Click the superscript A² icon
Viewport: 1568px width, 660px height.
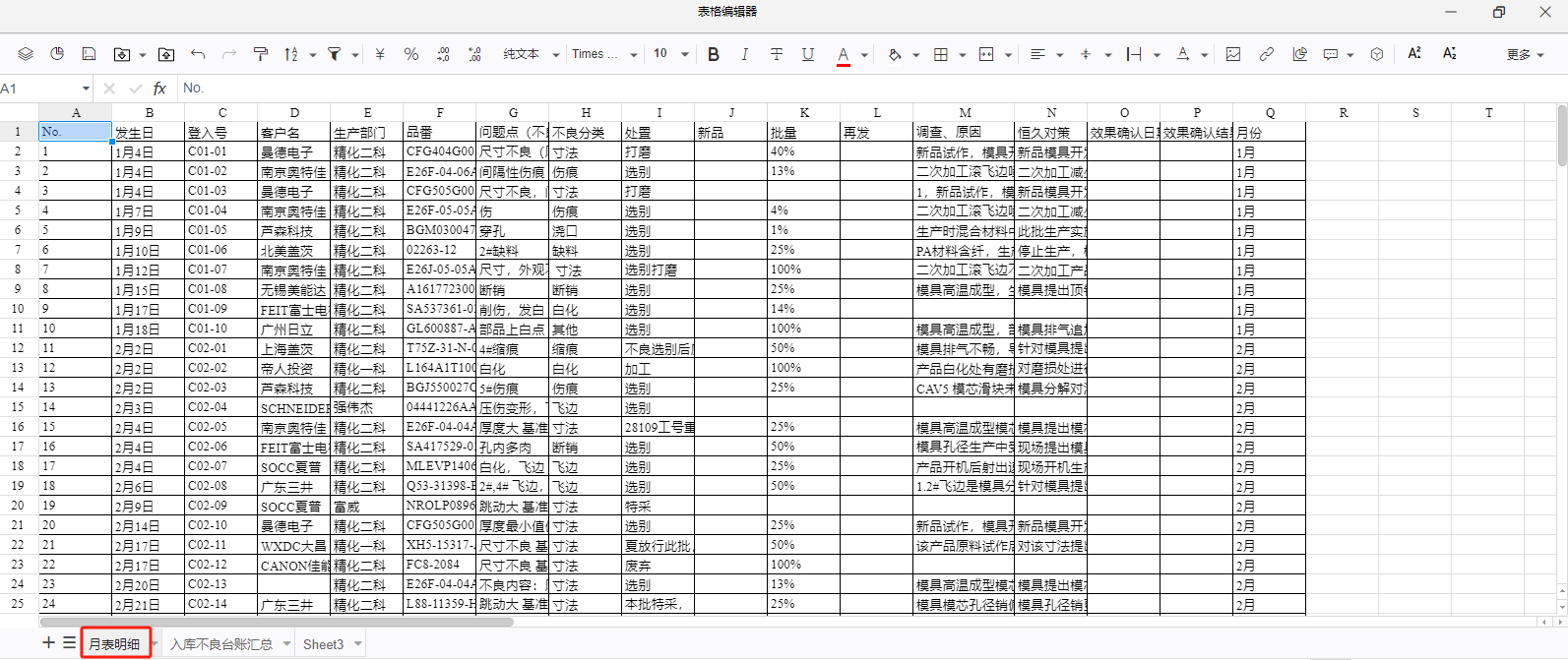[1414, 53]
